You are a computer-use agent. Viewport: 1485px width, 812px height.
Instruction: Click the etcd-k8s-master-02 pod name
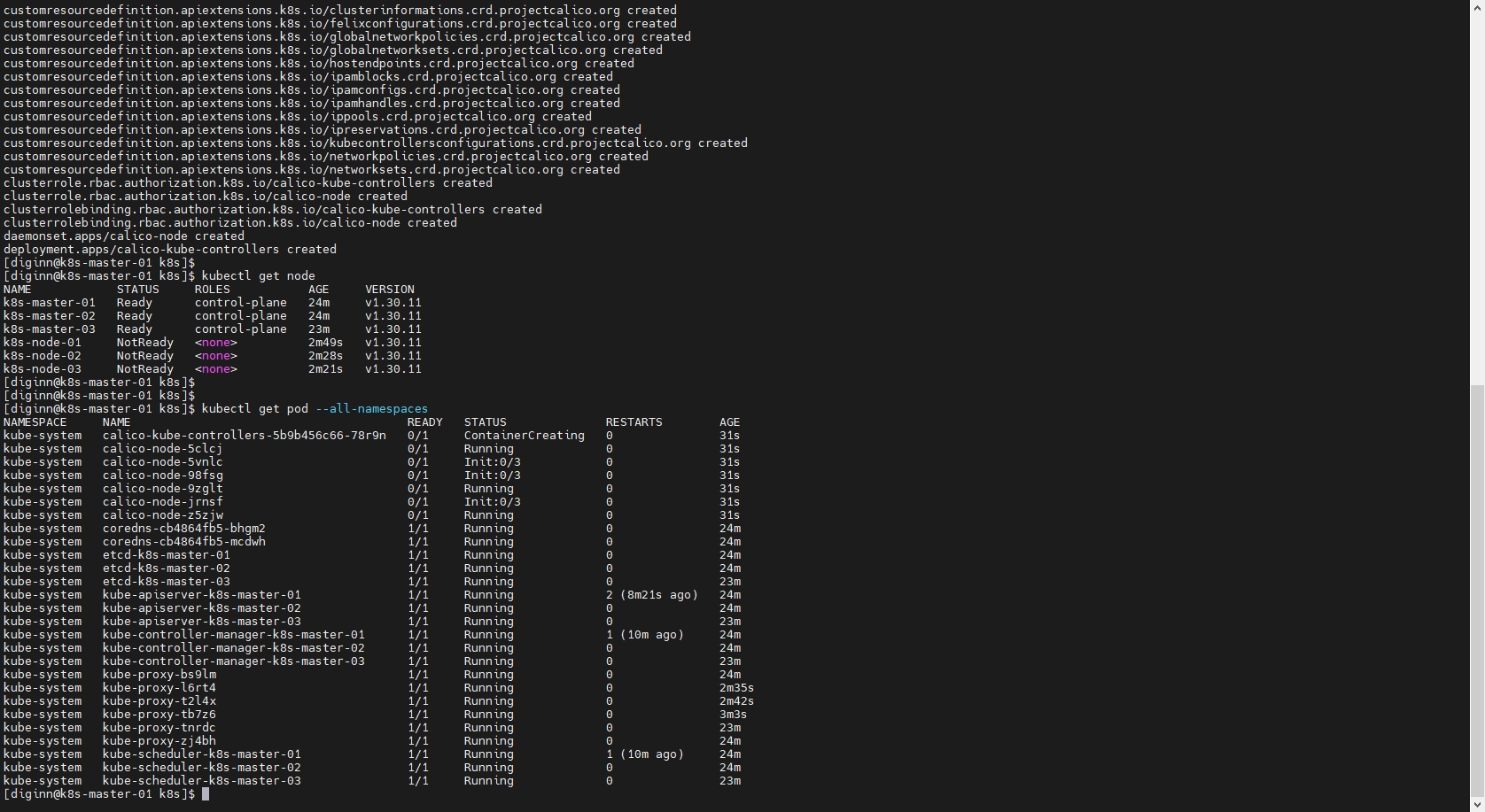pyautogui.click(x=166, y=568)
